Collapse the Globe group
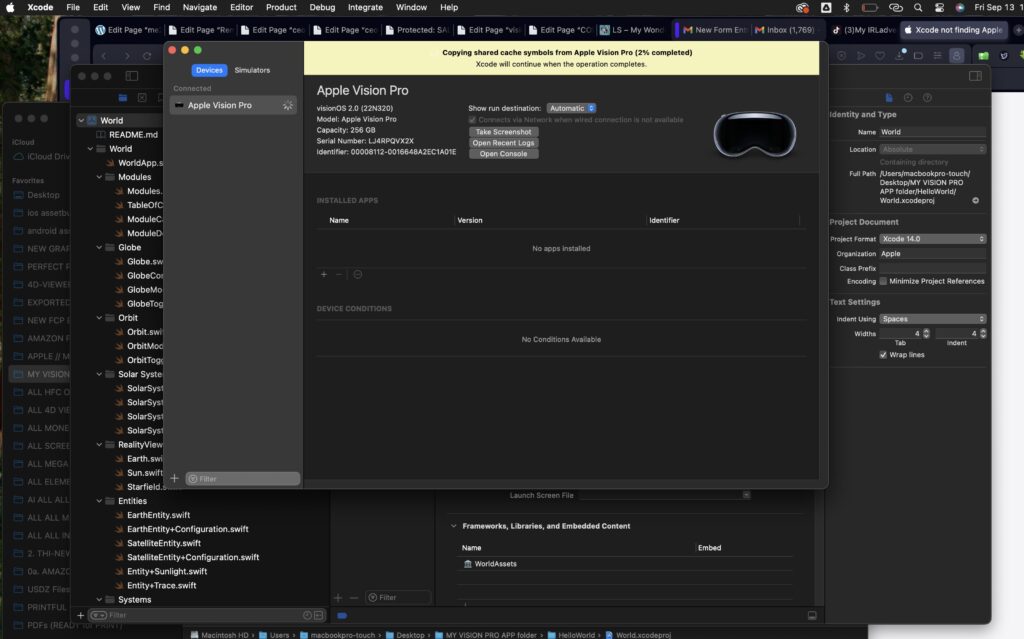The width and height of the screenshot is (1024, 639). click(x=99, y=248)
